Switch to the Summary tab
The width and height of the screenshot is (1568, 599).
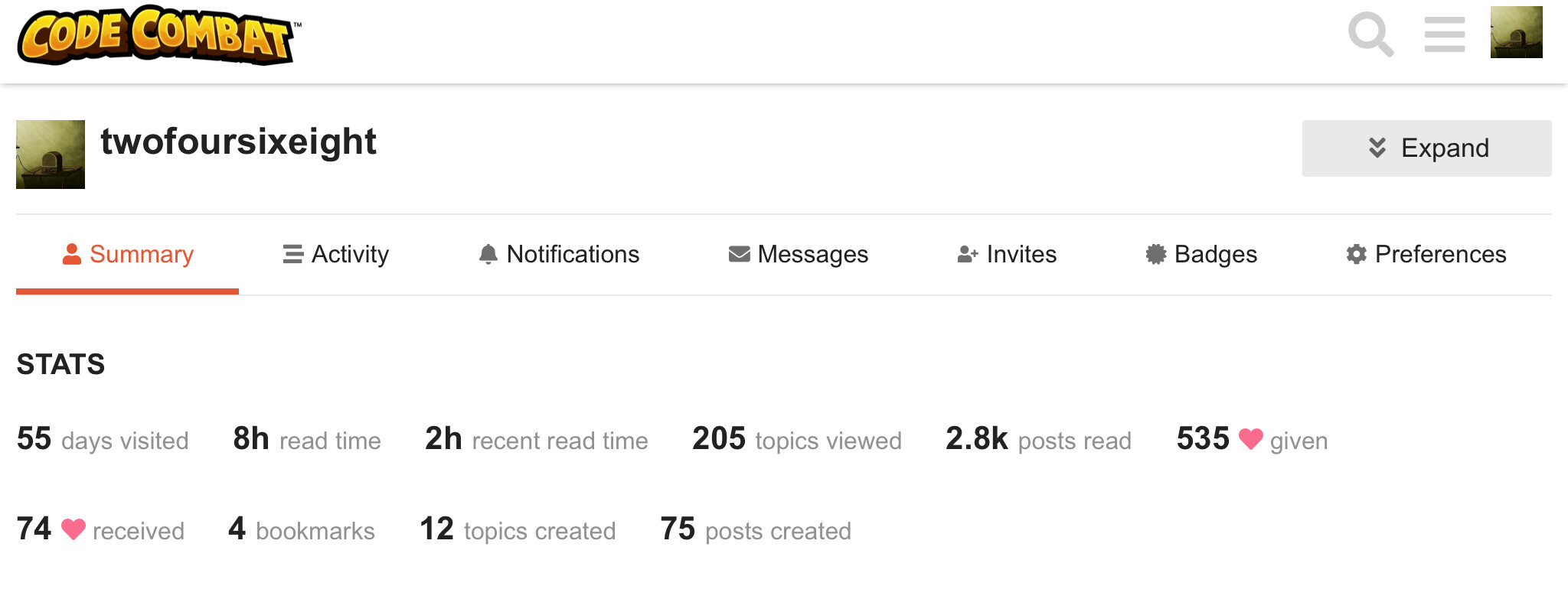(128, 254)
